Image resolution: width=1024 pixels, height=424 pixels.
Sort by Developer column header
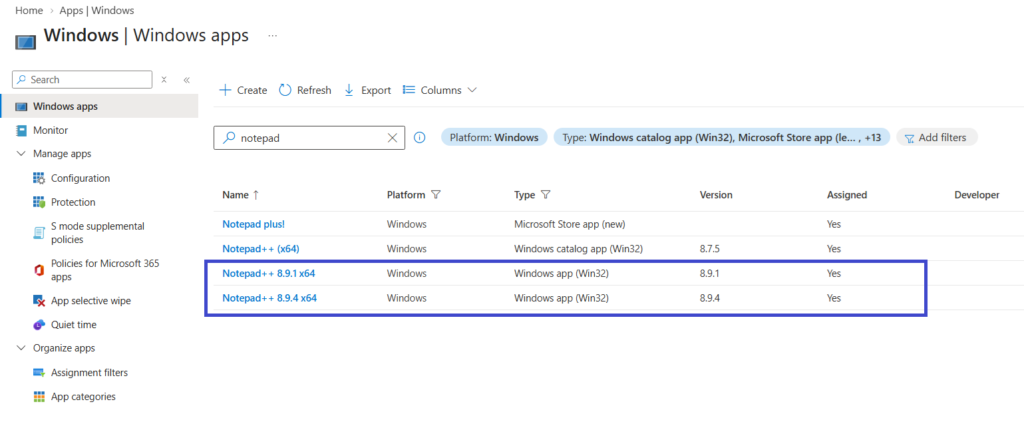pos(977,195)
